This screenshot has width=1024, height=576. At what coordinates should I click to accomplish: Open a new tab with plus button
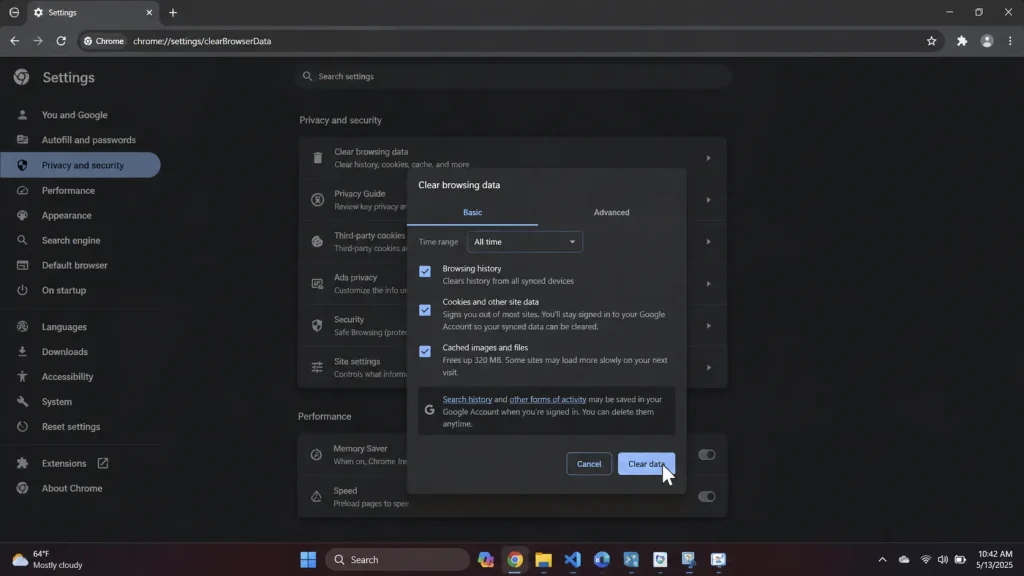pos(173,12)
